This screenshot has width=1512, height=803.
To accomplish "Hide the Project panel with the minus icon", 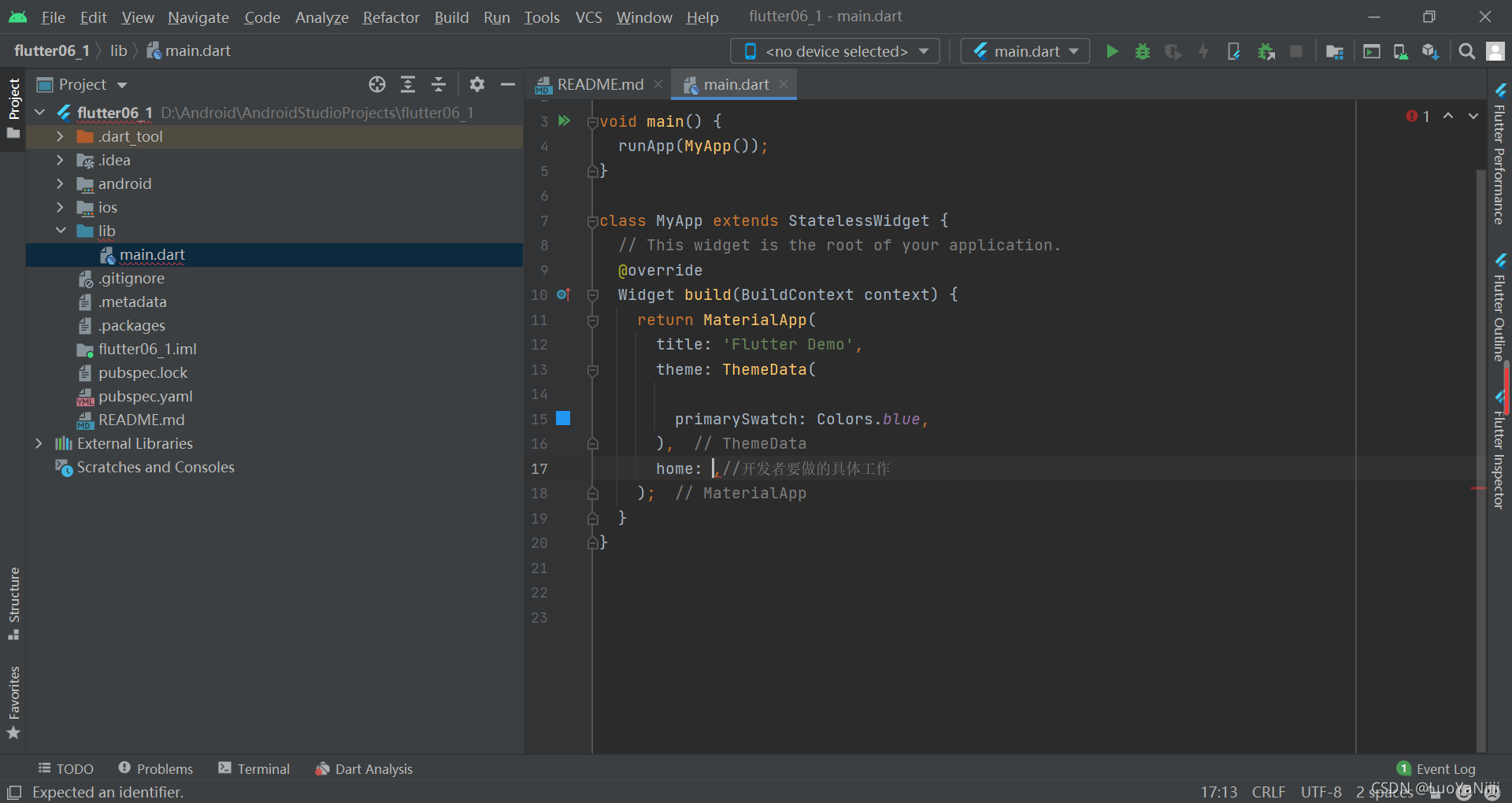I will (x=508, y=84).
